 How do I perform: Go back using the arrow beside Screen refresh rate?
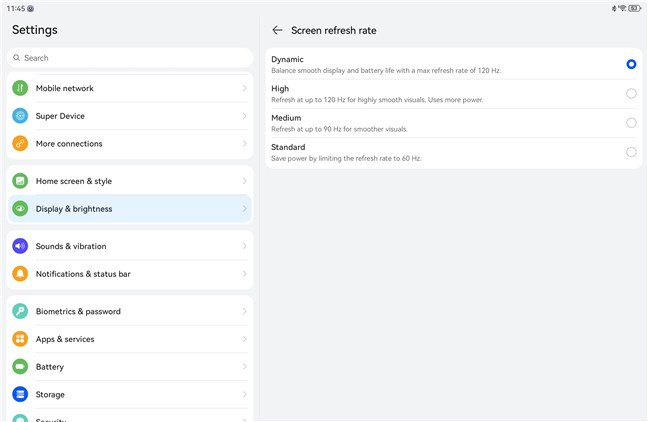277,30
